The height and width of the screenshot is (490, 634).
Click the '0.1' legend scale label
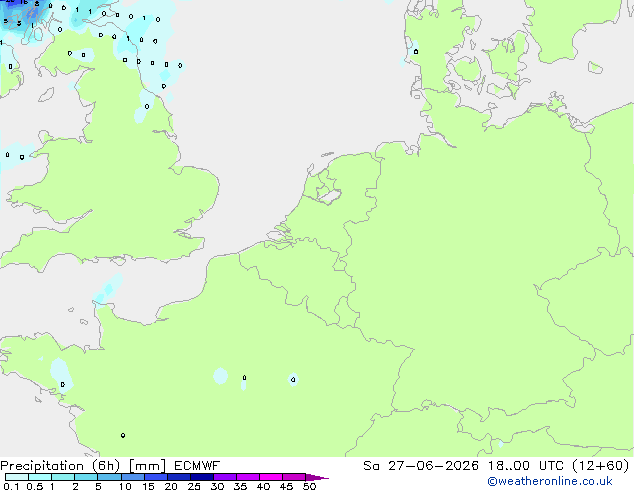[x=11, y=486]
